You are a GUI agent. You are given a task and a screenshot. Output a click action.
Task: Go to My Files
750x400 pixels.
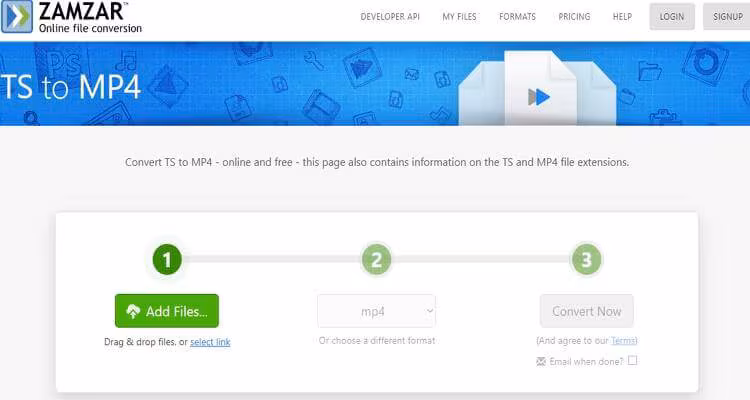[x=459, y=17]
